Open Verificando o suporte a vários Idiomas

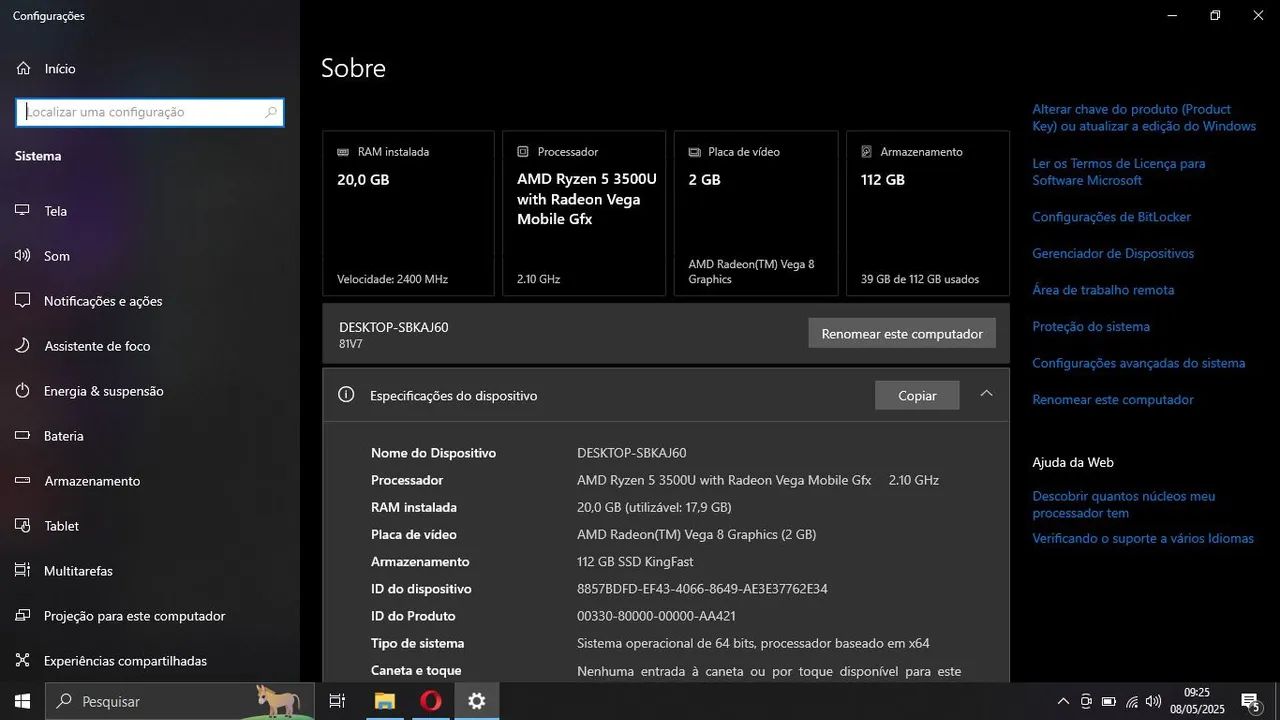[1143, 539]
